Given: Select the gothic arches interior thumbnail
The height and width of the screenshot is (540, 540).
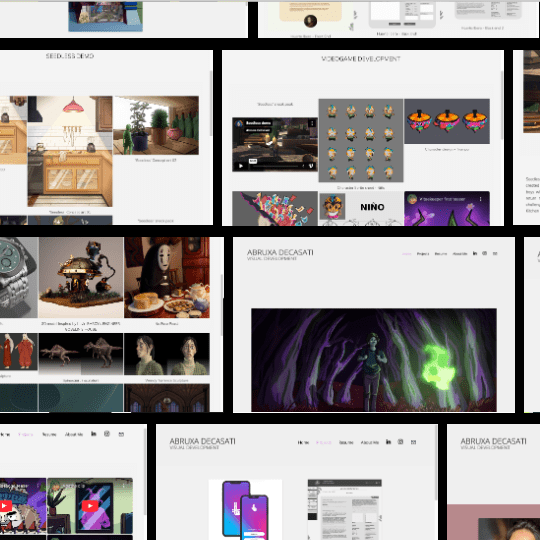Looking at the screenshot, I should 167,398.
